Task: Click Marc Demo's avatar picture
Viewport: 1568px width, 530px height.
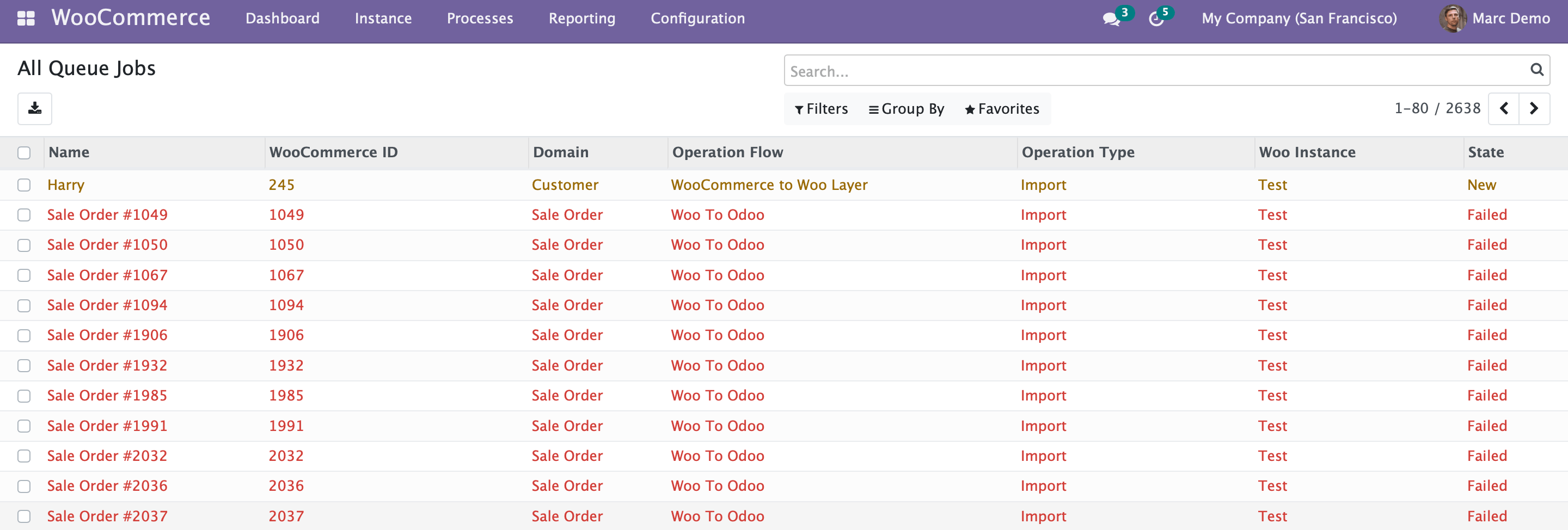Action: click(1451, 19)
